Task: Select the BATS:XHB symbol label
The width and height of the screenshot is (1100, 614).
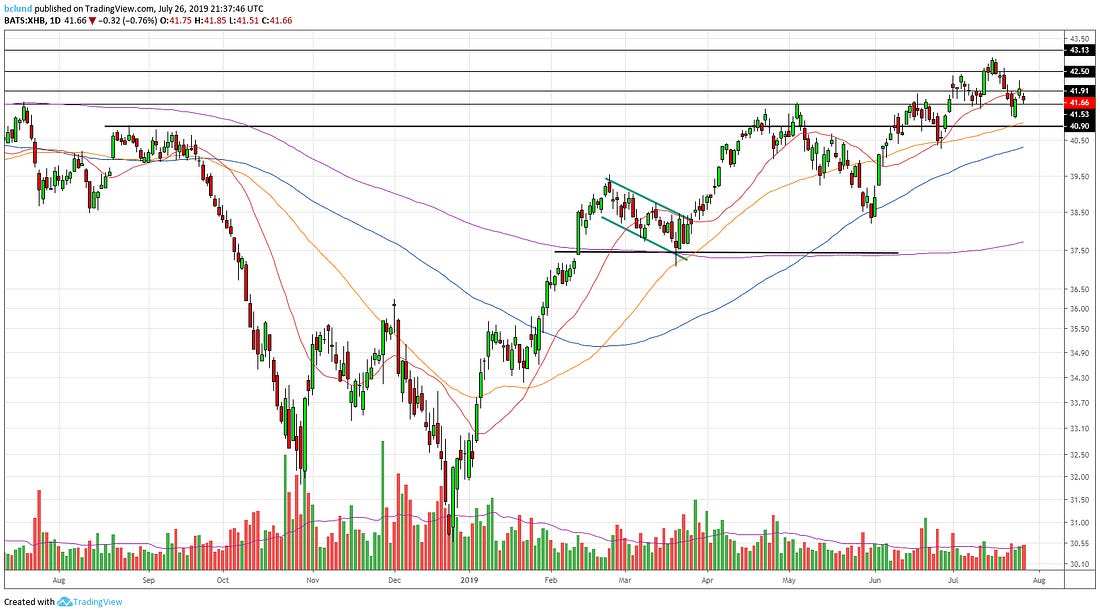Action: point(25,18)
